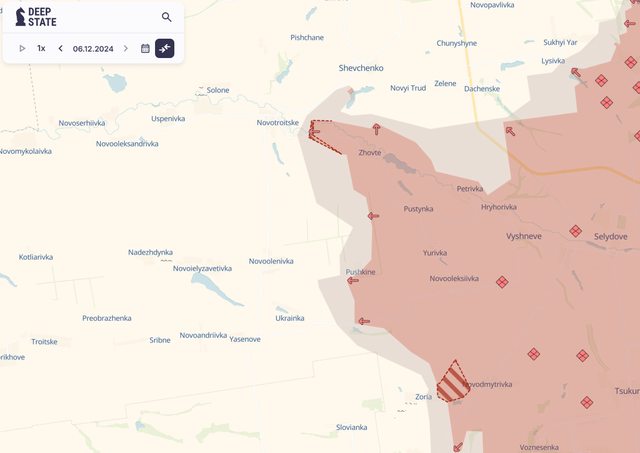Click the dashed zone near Novotroitske

tap(323, 136)
